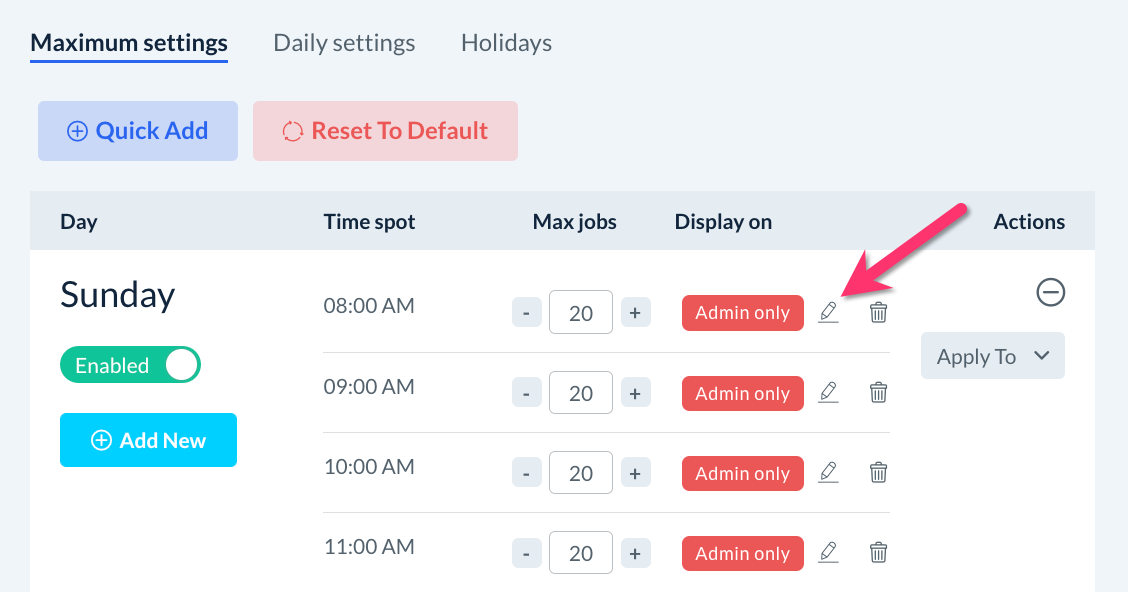
Task: Remove the 11:00 AM time spot
Action: tap(878, 553)
